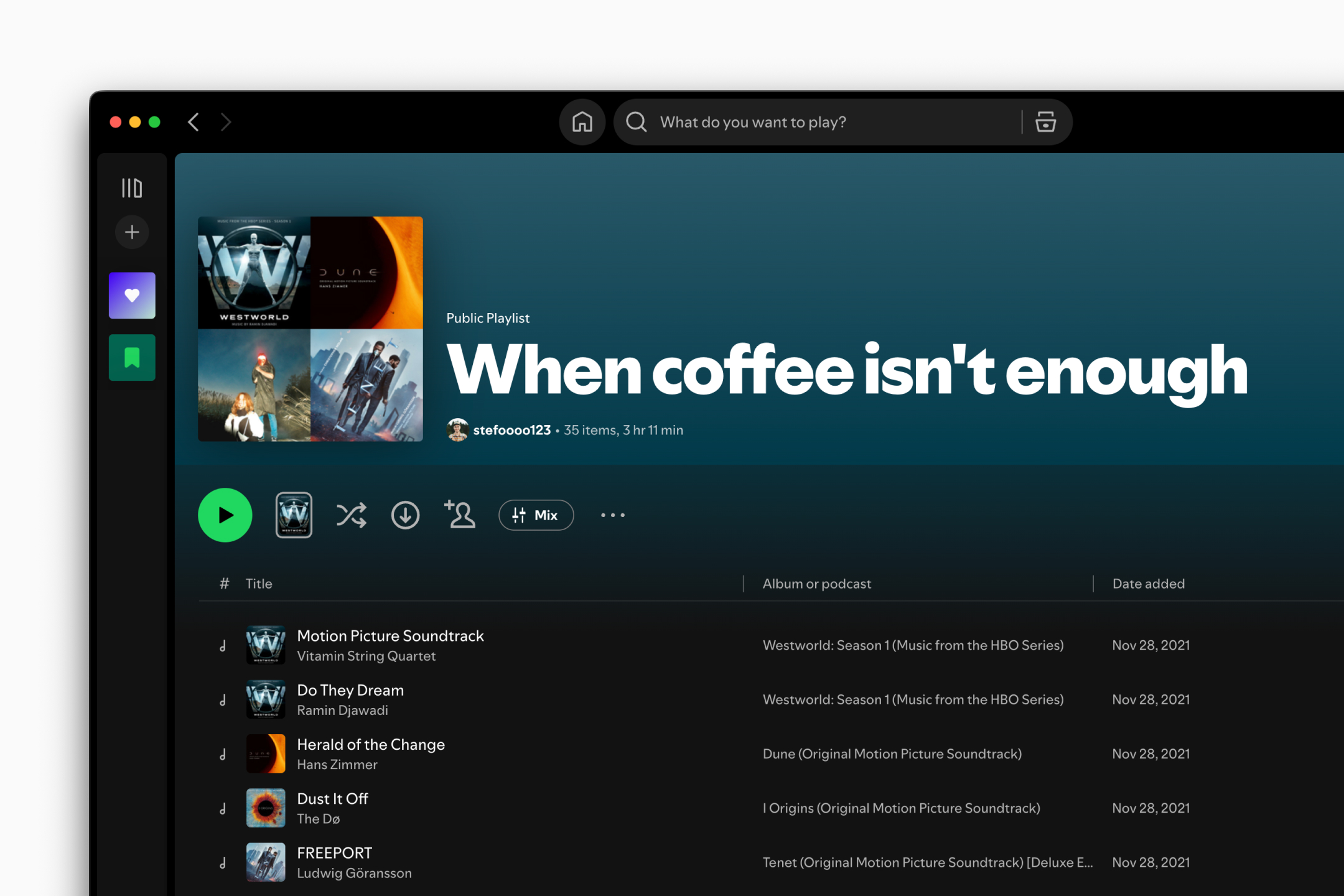Sort tracks by the Date added column
Viewport: 1344px width, 896px height.
[x=1148, y=584]
